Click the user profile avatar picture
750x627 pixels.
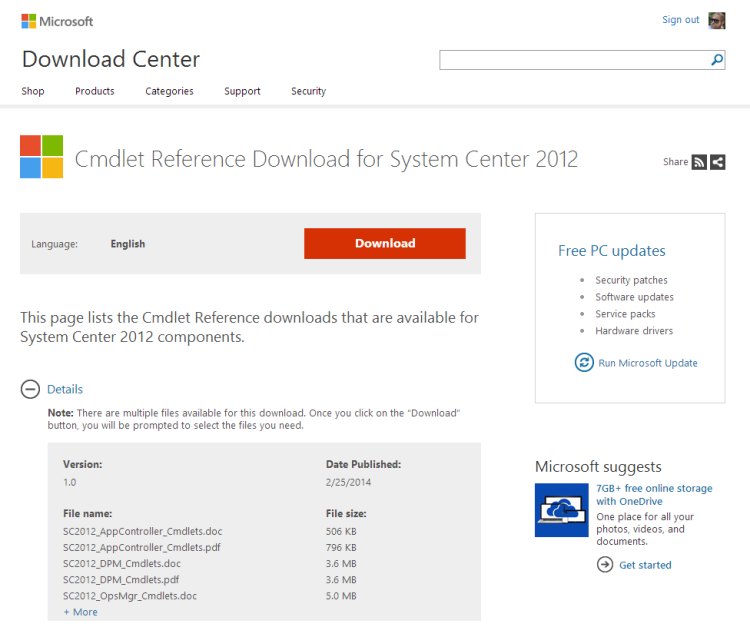717,21
